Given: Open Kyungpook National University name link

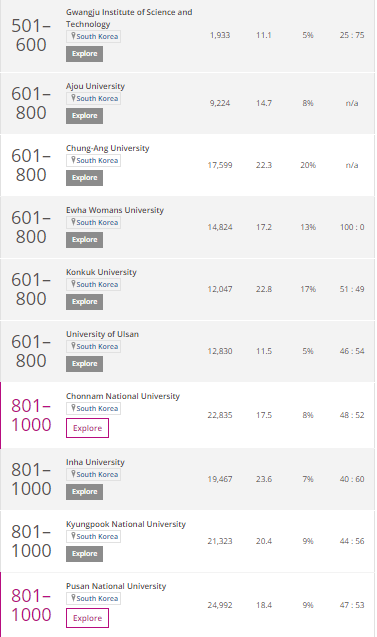Looking at the screenshot, I should point(126,524).
